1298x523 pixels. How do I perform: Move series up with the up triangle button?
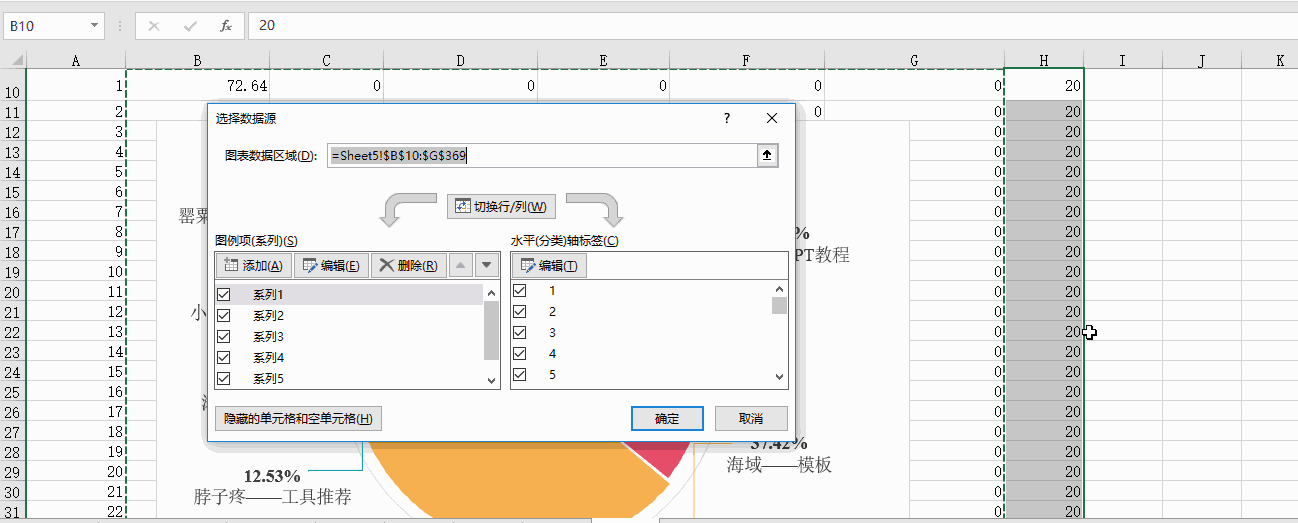pos(460,265)
